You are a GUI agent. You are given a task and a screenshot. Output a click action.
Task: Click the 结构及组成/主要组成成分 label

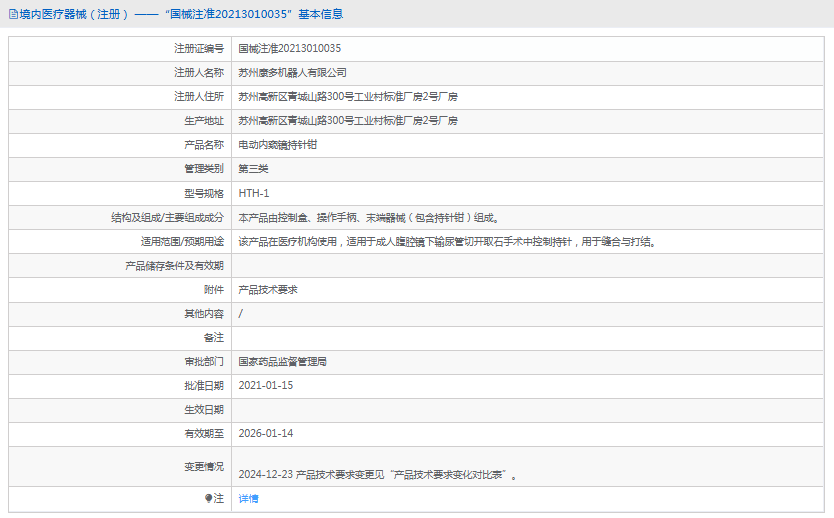[x=168, y=218]
